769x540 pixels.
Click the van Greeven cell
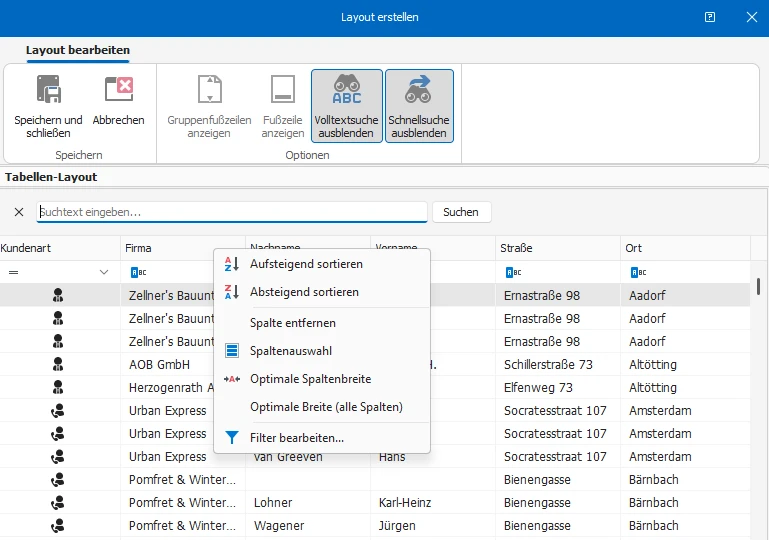pyautogui.click(x=308, y=458)
